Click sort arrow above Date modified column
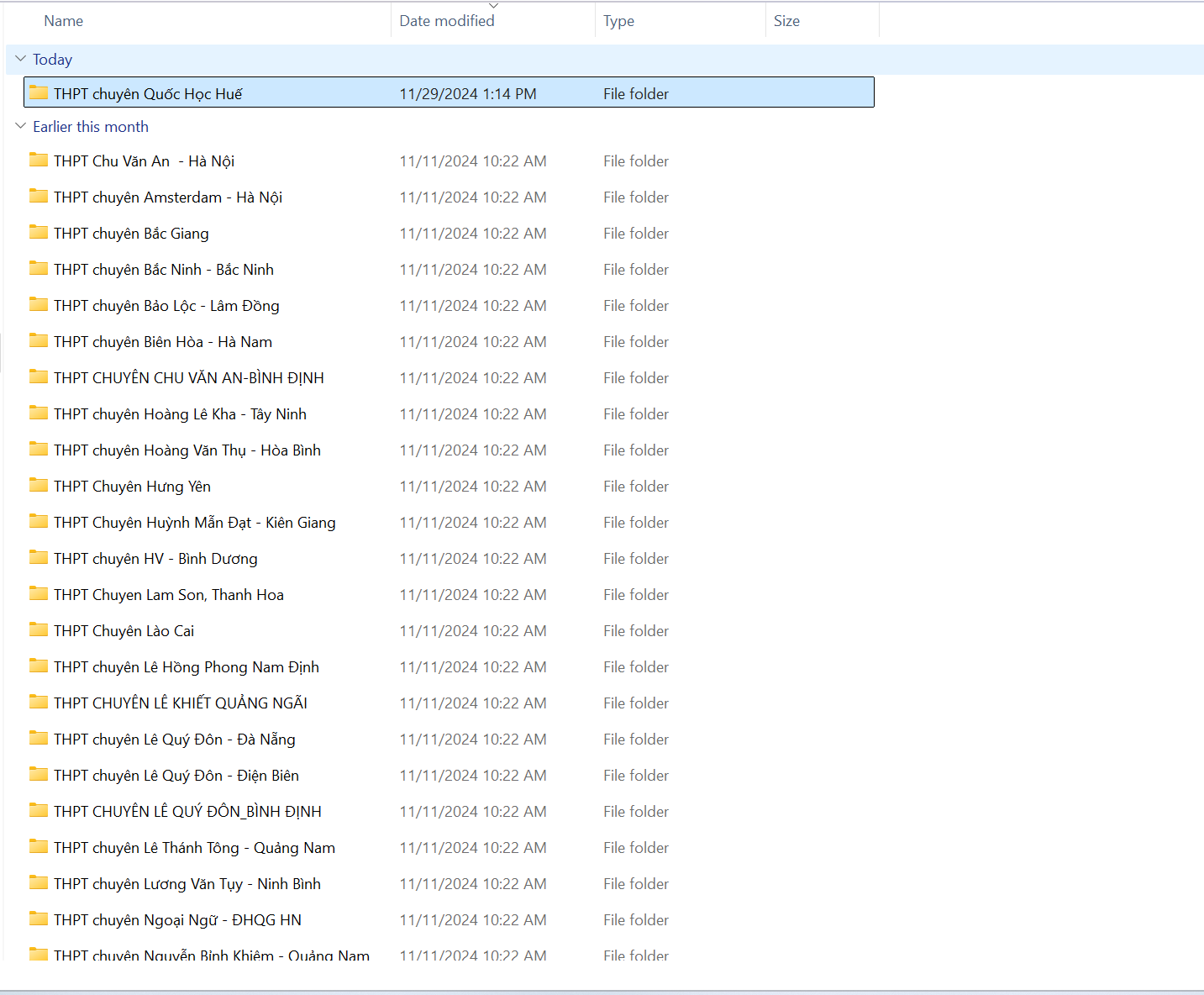This screenshot has width=1204, height=995. (493, 6)
